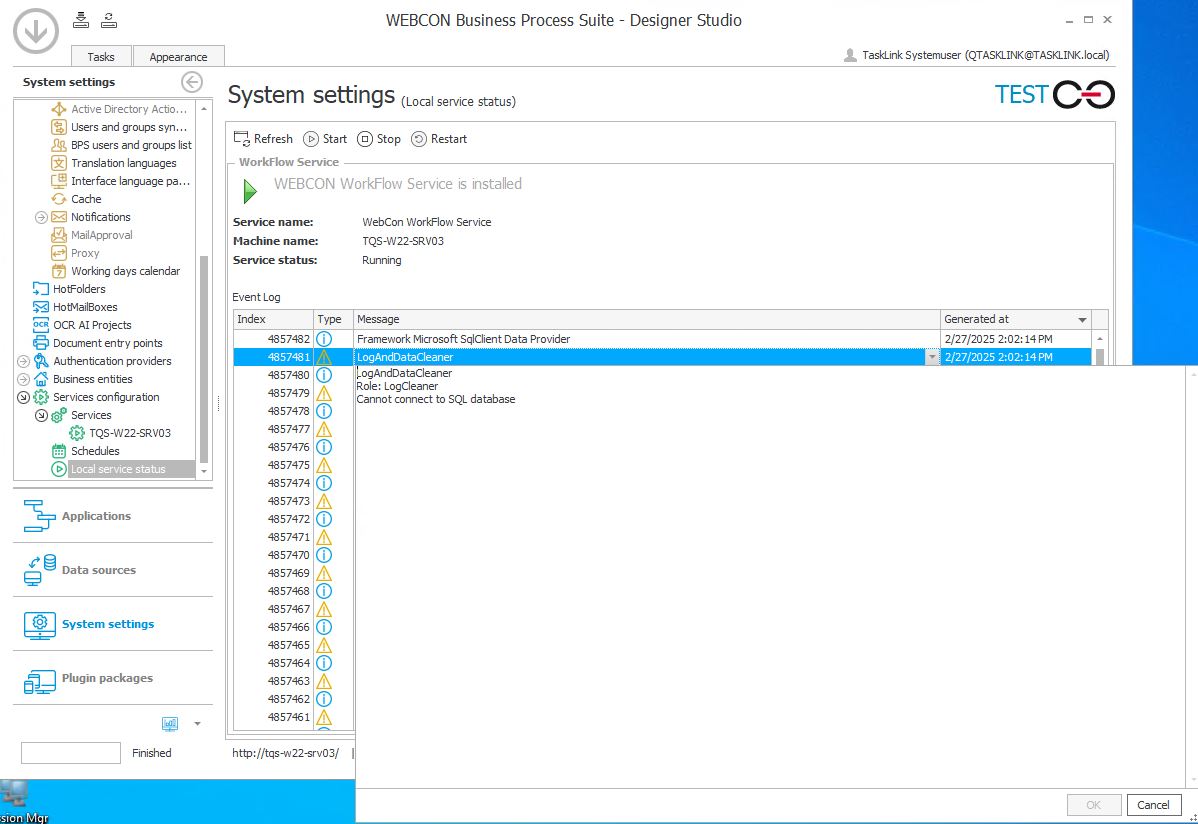Click the first stamp icon in title bar
This screenshot has width=1198, height=824.
[x=81, y=21]
